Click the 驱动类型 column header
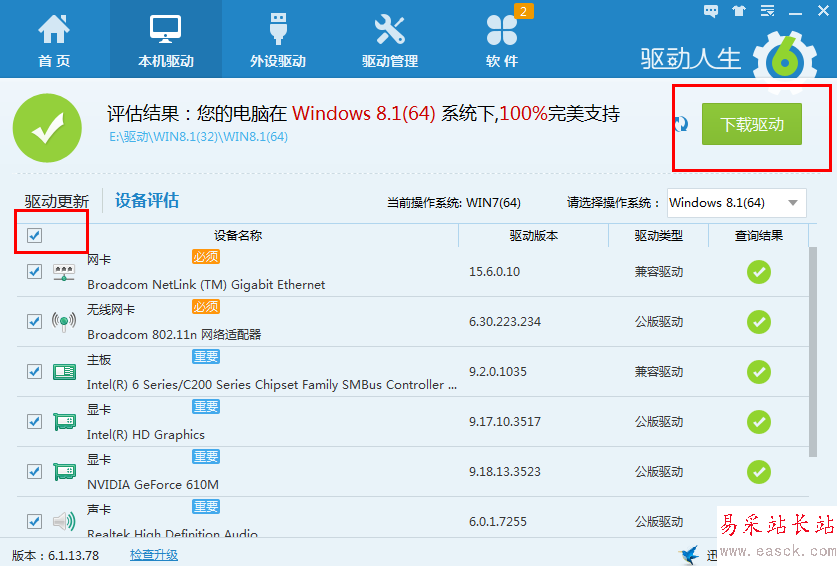The height and width of the screenshot is (566, 837). (x=658, y=235)
